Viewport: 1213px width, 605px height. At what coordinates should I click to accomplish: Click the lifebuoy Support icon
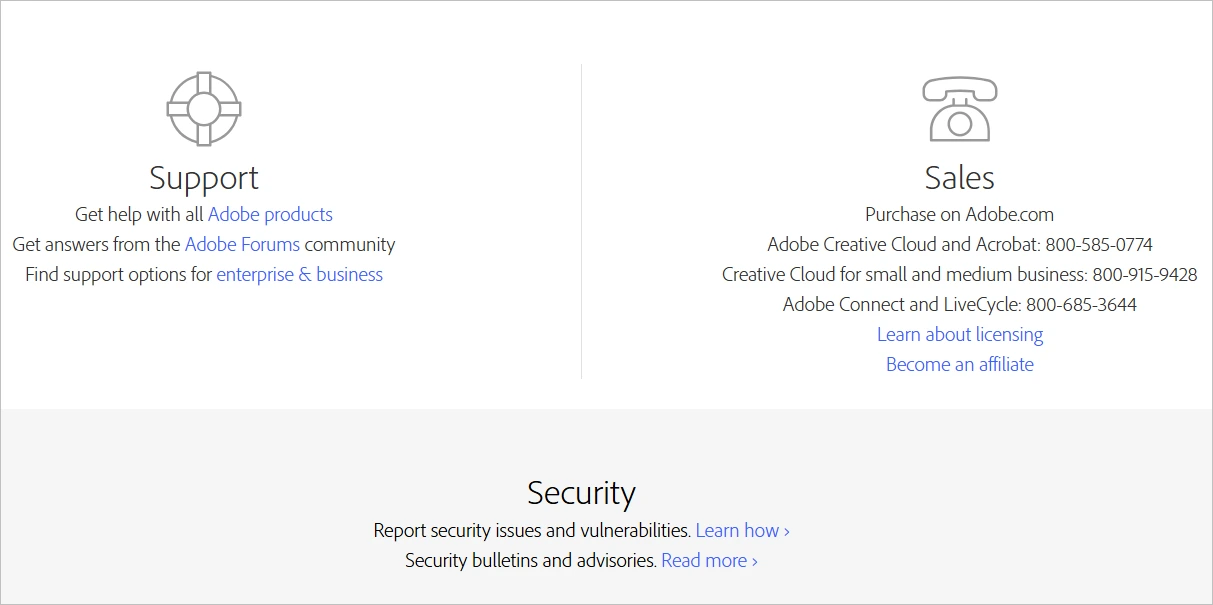[x=204, y=108]
